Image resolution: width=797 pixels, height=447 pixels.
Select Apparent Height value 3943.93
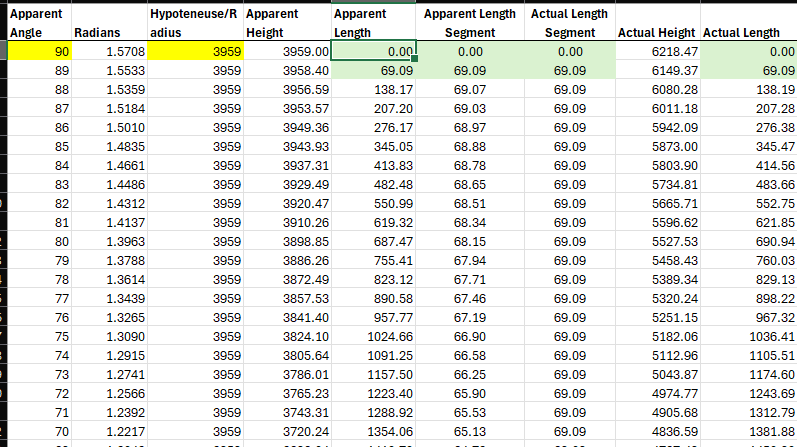point(287,146)
